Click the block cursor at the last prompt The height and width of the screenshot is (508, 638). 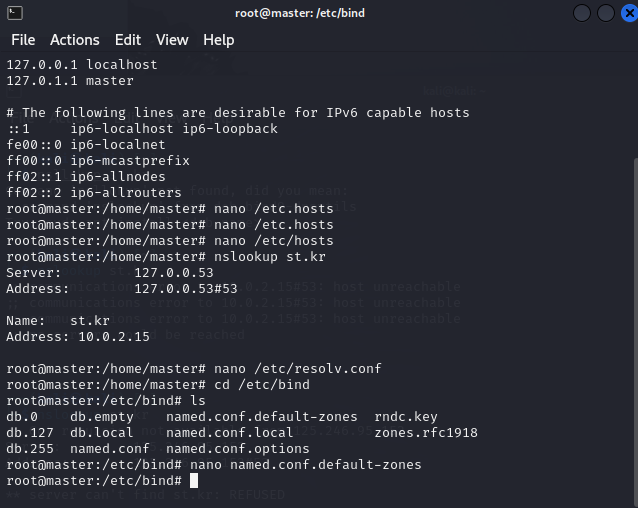[x=194, y=480]
